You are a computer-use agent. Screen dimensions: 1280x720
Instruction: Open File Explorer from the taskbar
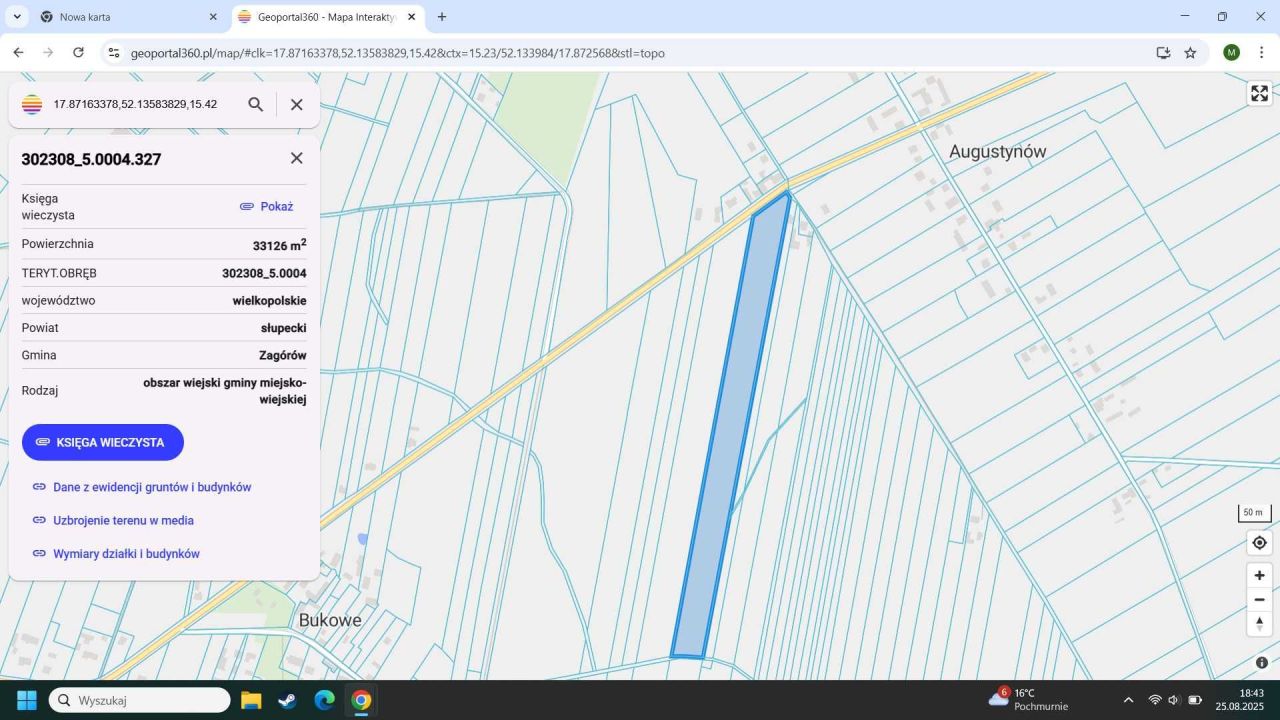point(250,700)
